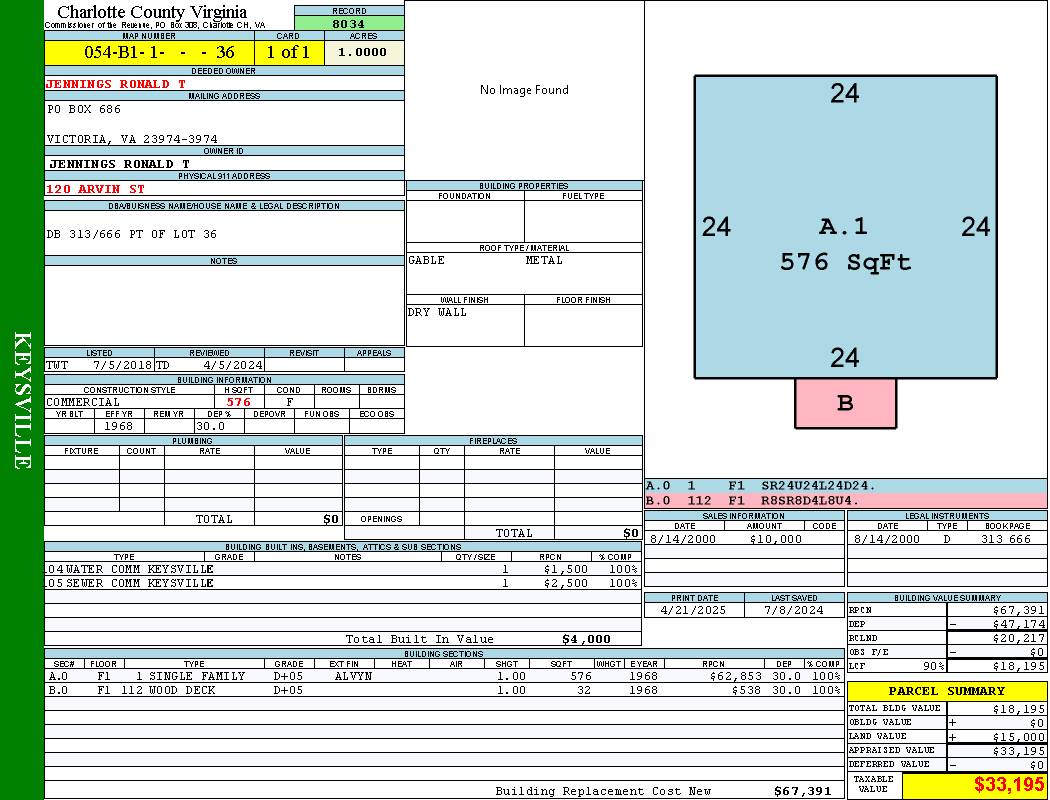Click the '1 of 1' card indicator
The width and height of the screenshot is (1050, 800).
pyautogui.click(x=289, y=53)
